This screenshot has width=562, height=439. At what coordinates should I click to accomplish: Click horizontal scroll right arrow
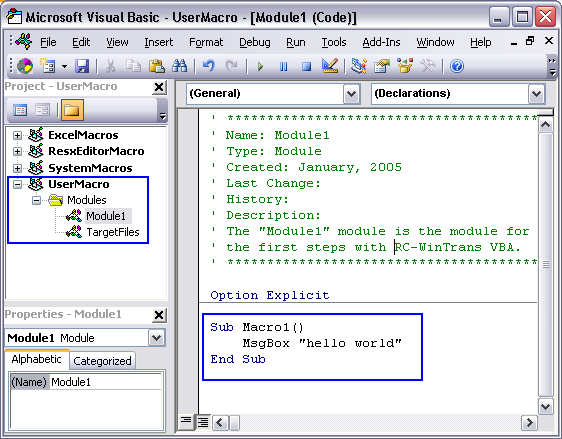click(x=529, y=423)
